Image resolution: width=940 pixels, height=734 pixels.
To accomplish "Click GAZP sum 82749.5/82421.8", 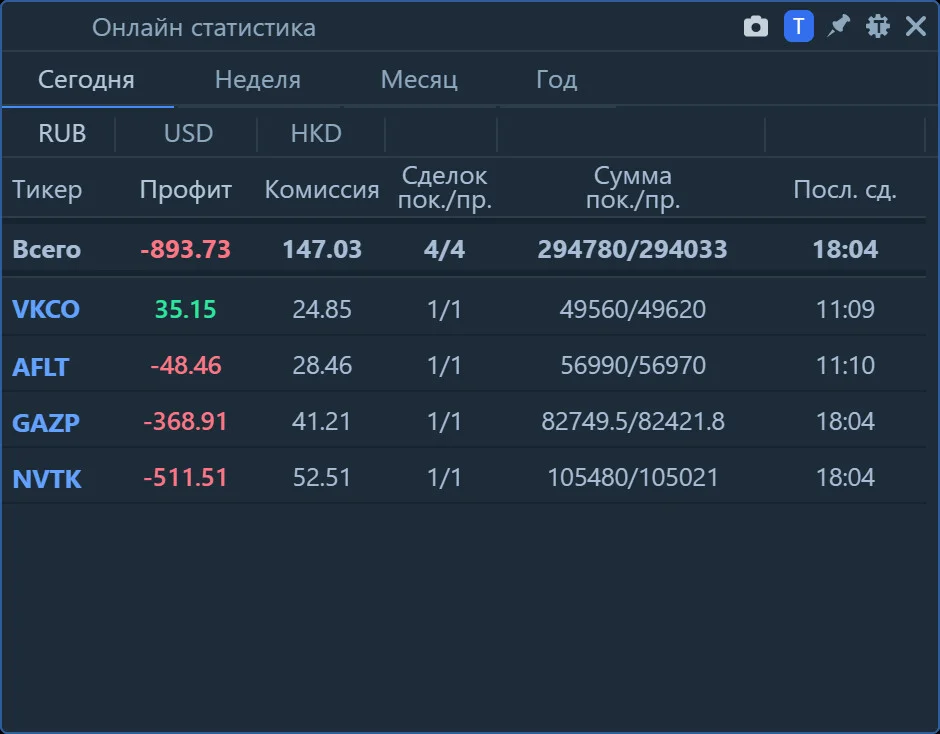I will pos(633,421).
